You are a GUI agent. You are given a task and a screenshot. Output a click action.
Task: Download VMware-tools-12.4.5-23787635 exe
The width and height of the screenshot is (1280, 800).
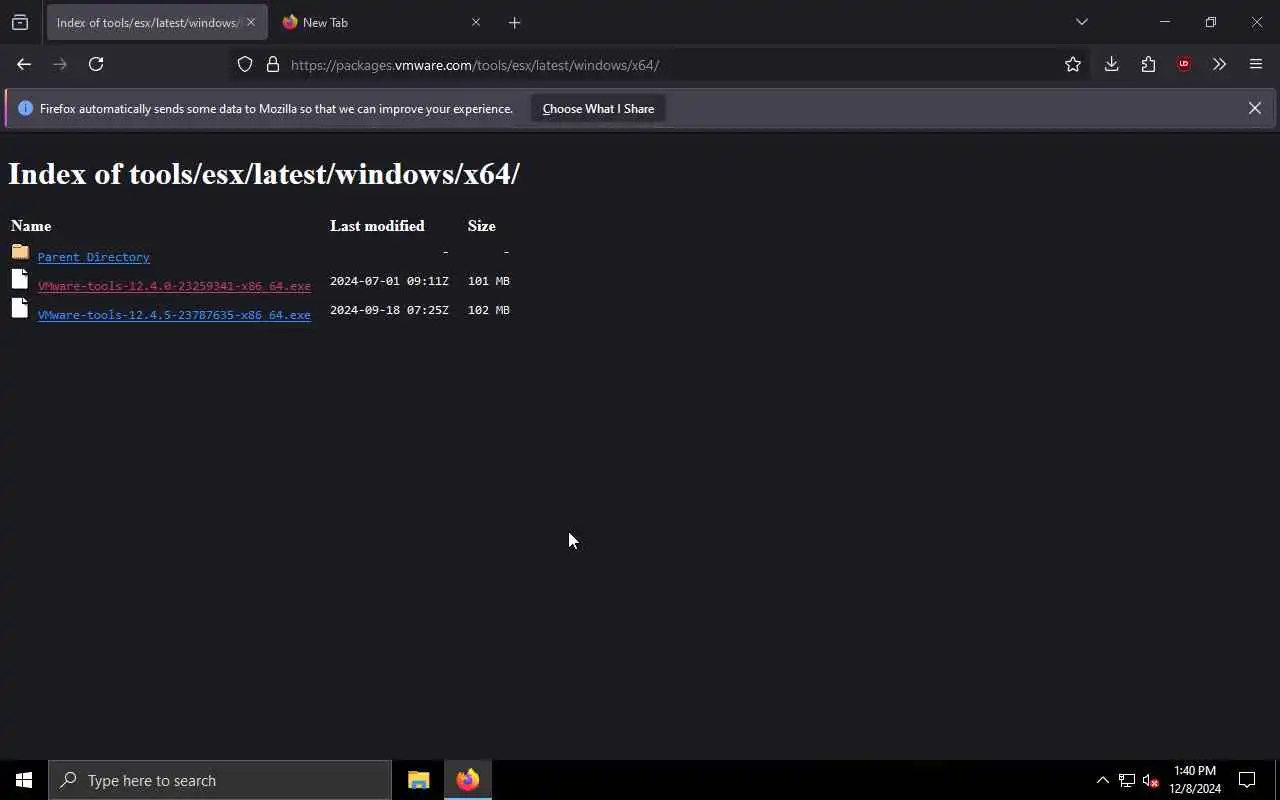click(x=174, y=315)
